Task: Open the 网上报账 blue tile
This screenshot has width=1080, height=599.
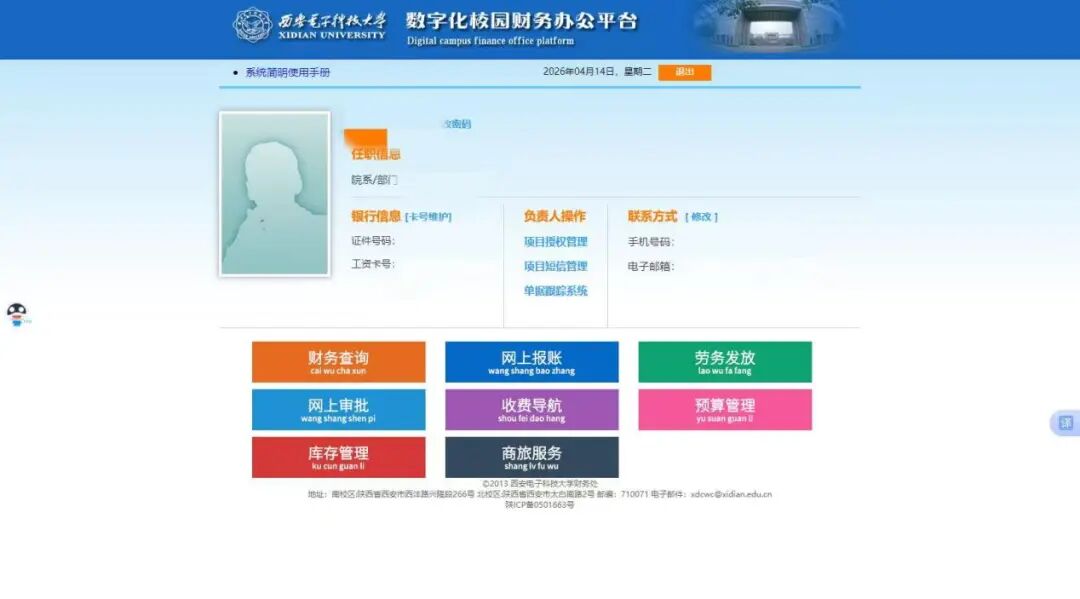Action: pyautogui.click(x=531, y=362)
